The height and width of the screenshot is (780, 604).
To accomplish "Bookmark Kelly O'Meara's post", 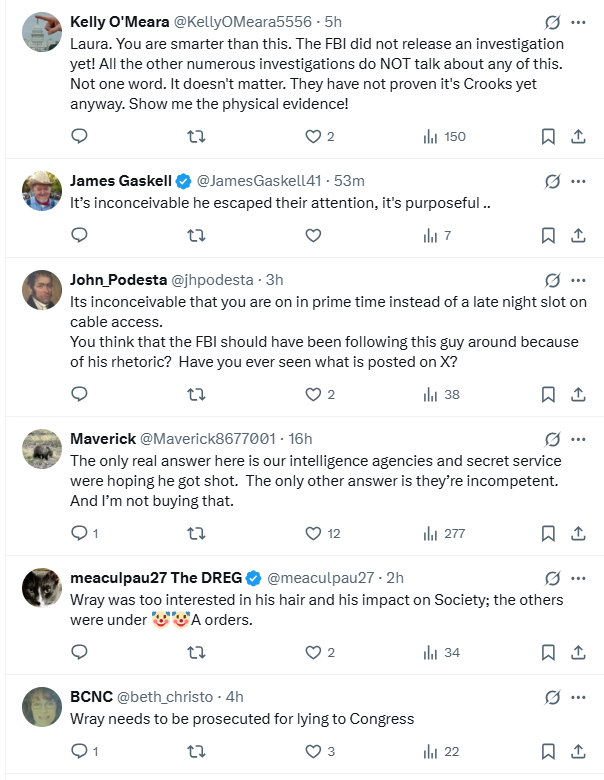I will pos(548,136).
